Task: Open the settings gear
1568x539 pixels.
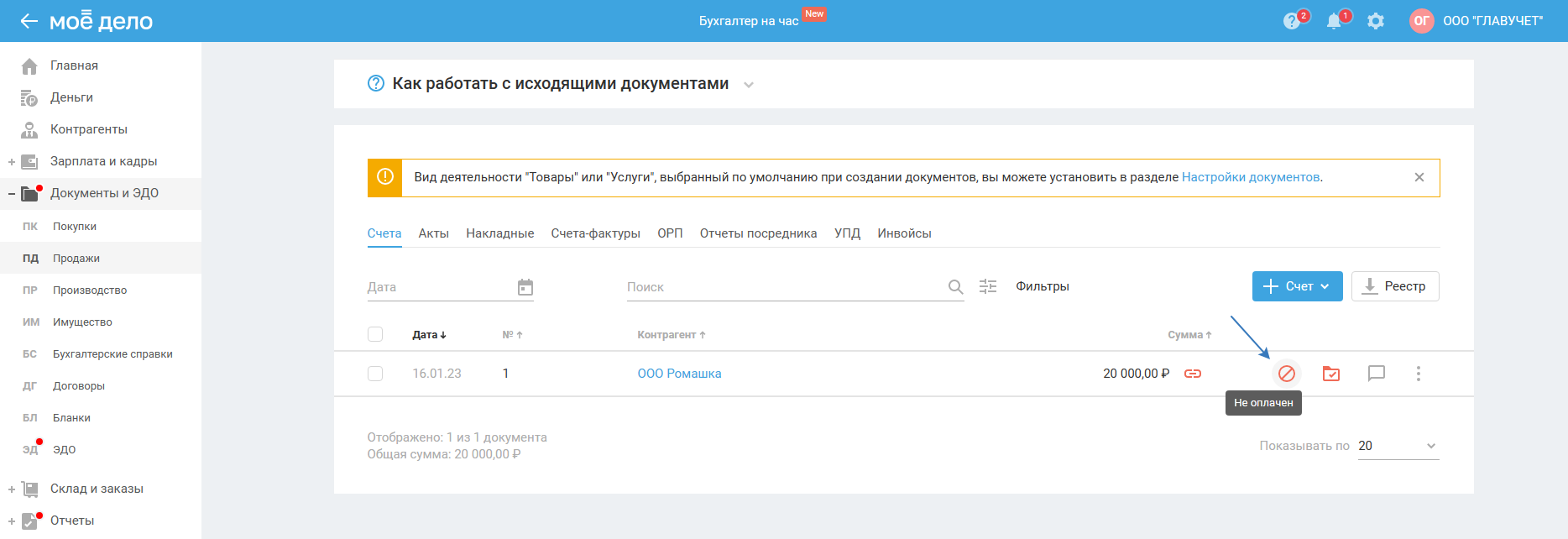Action: click(x=1376, y=21)
